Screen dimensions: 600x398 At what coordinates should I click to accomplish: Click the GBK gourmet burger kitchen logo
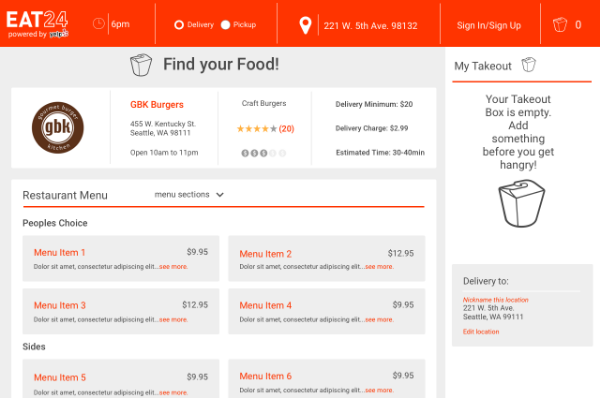58,128
